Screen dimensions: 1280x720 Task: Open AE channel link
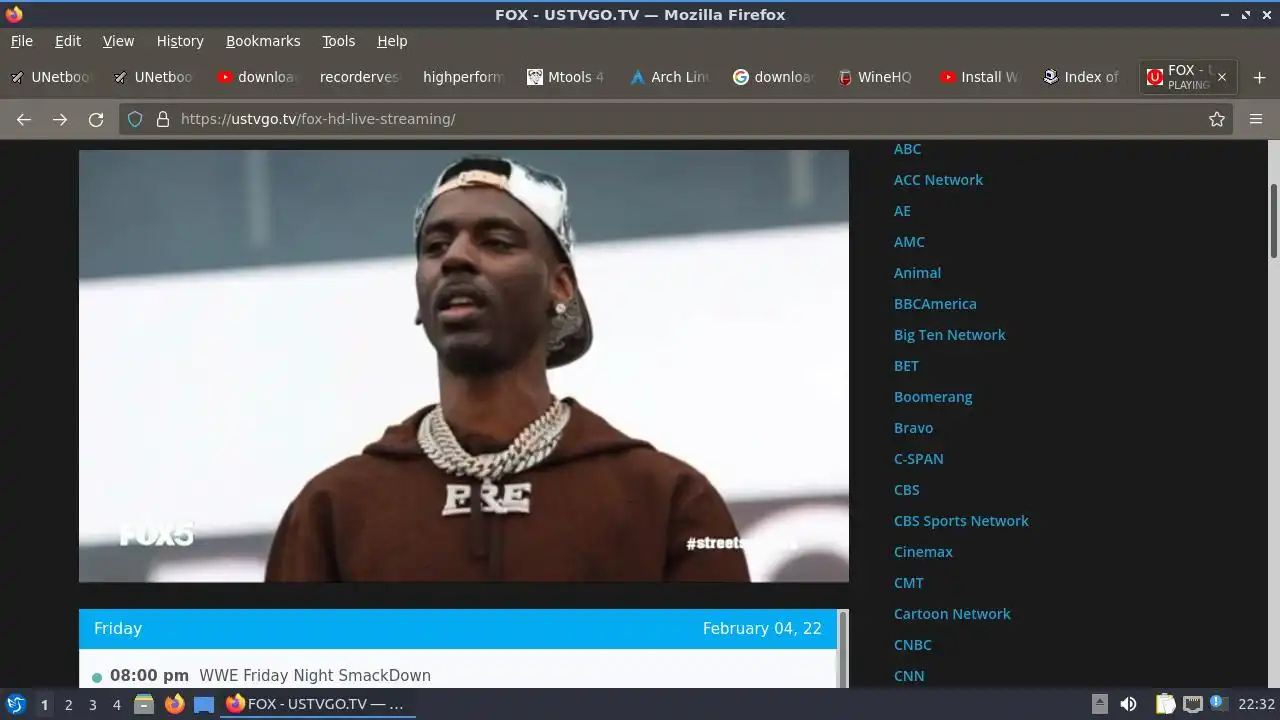(902, 211)
